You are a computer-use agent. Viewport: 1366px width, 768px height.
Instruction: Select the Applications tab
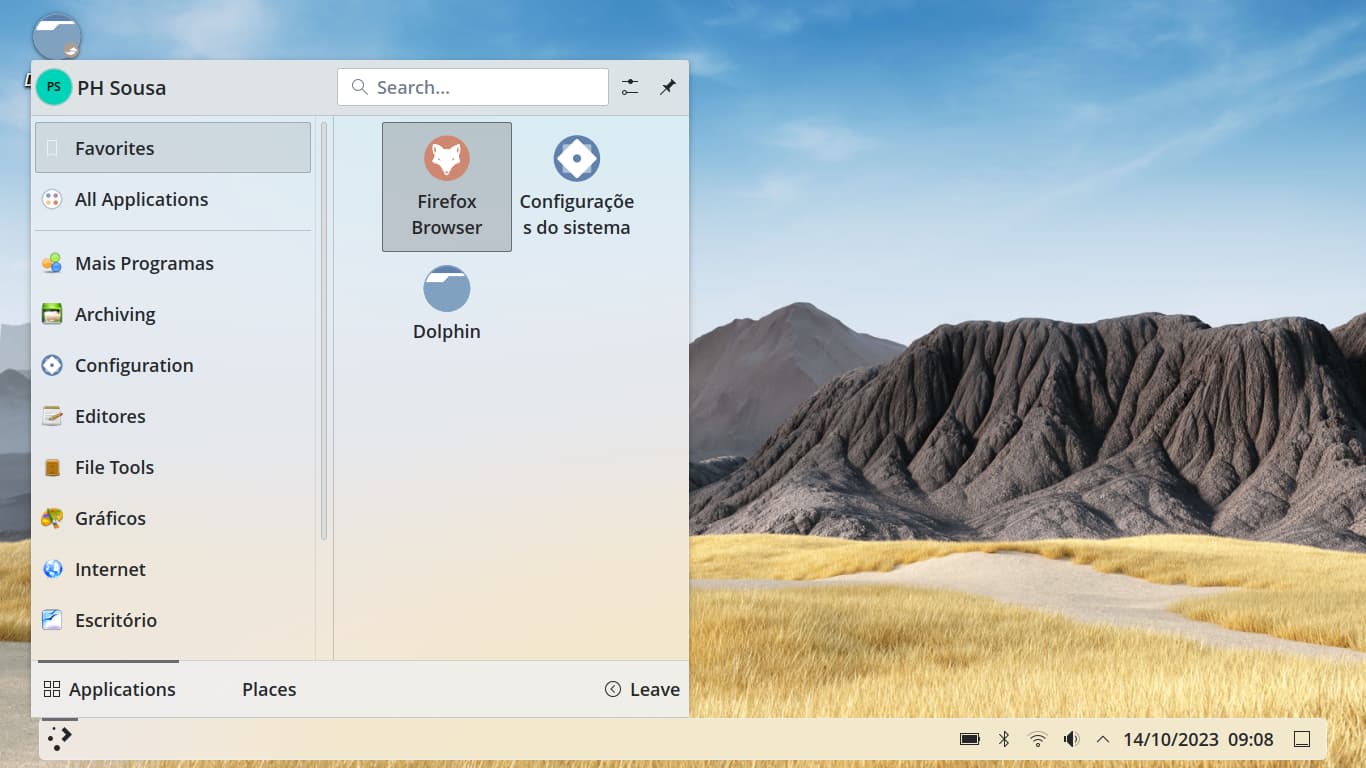109,689
